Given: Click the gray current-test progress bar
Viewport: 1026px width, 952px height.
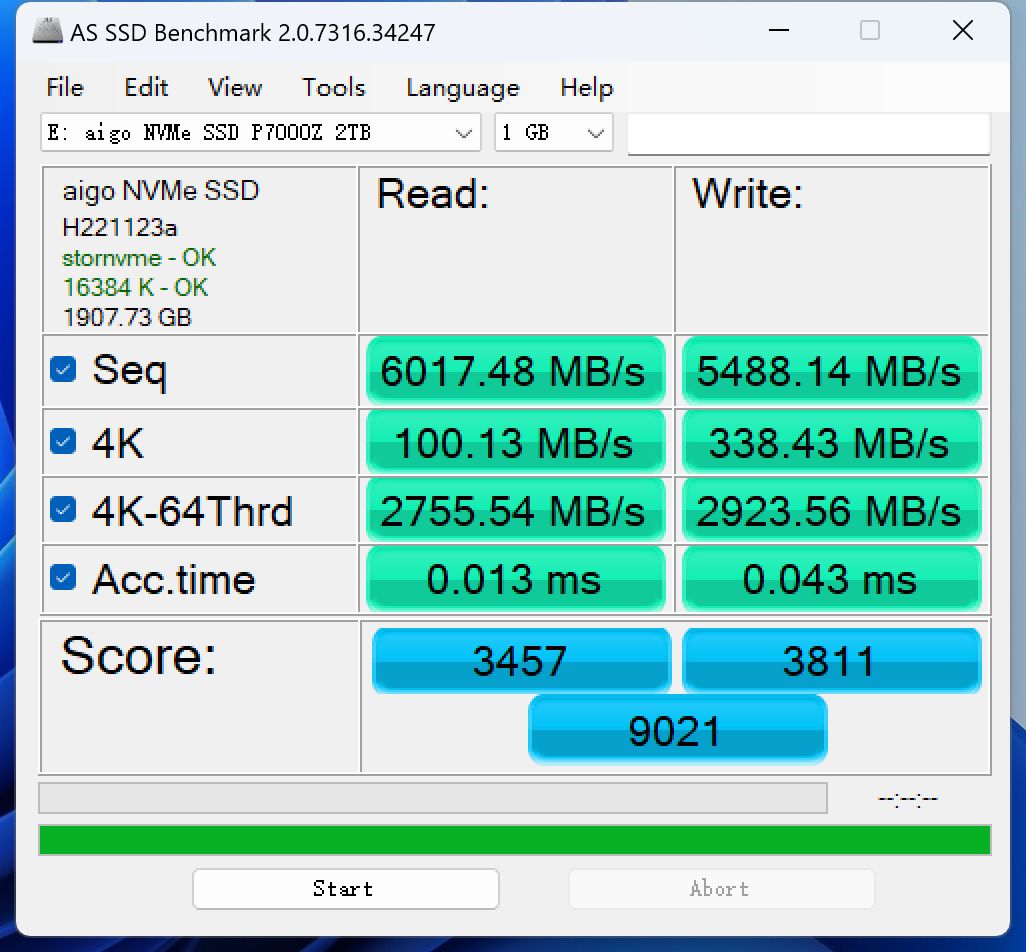Looking at the screenshot, I should click(433, 798).
